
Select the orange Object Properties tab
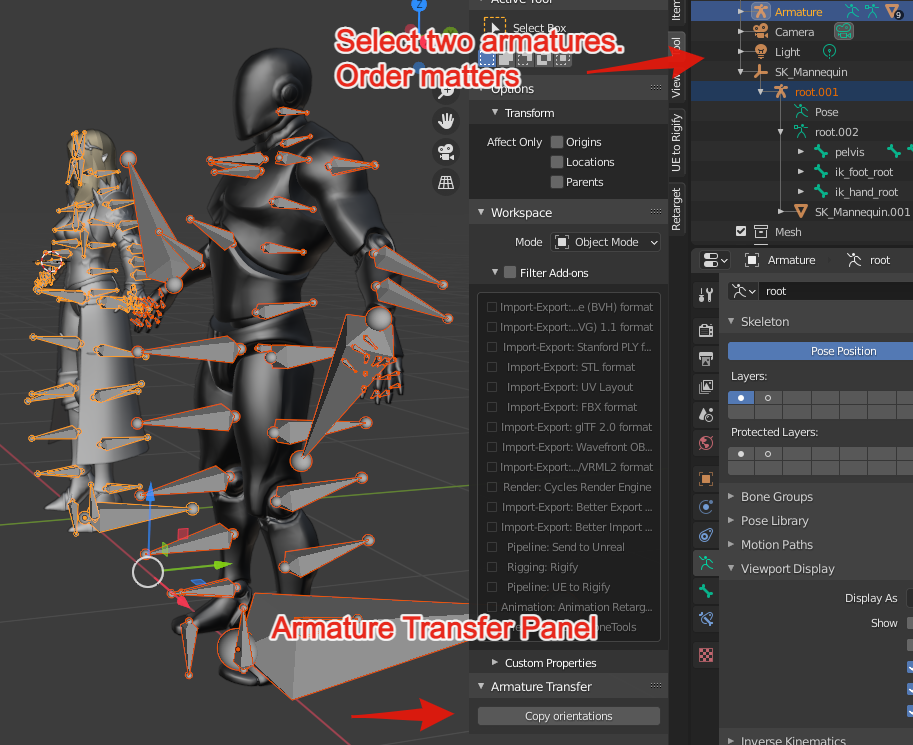tap(705, 477)
